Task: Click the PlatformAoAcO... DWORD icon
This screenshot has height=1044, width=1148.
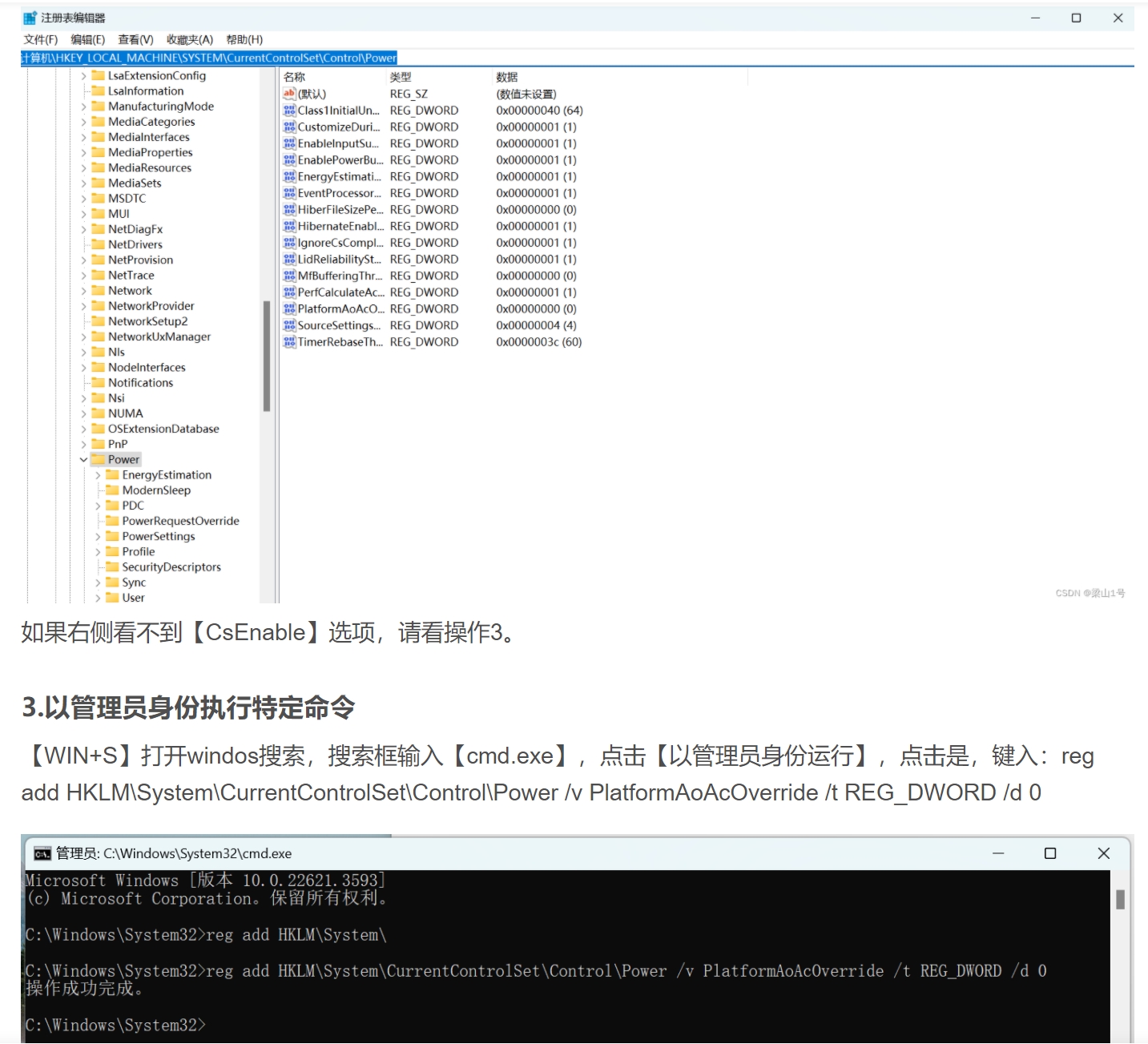Action: click(x=289, y=308)
